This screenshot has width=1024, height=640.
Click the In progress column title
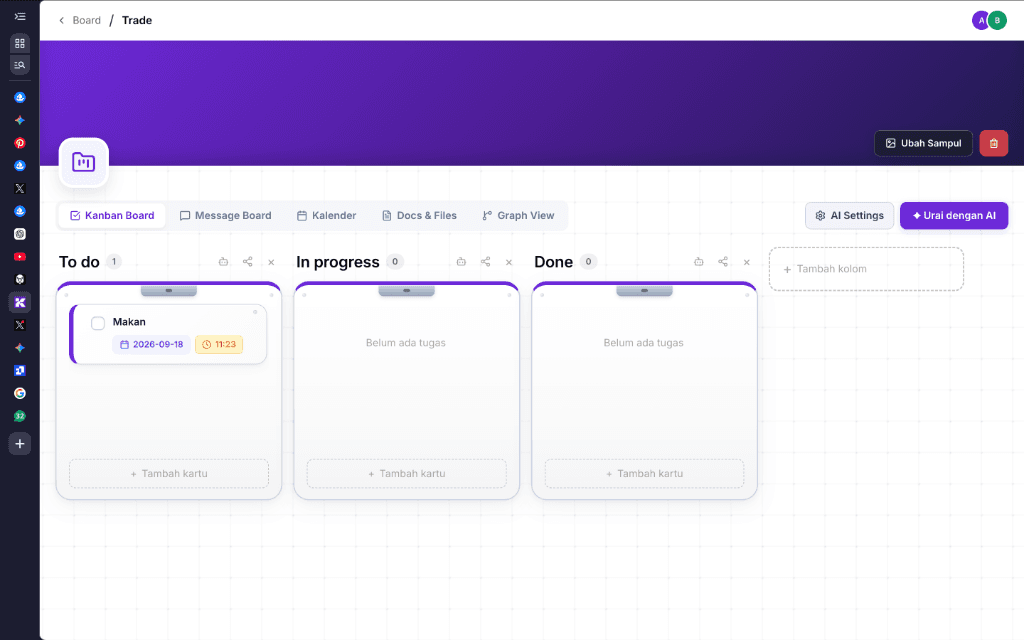[338, 262]
